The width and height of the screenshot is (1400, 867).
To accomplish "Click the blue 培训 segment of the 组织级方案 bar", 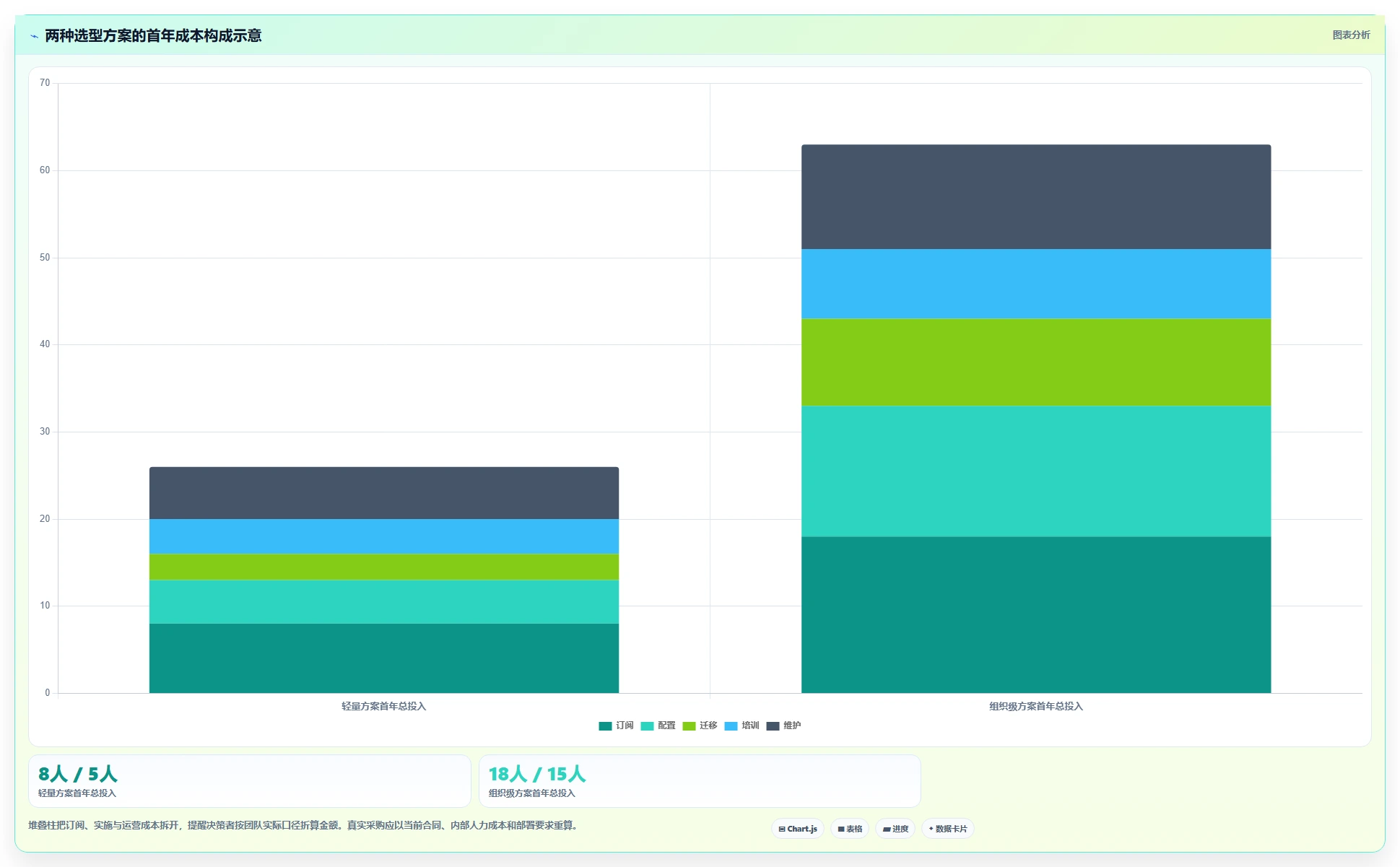I will click(x=1036, y=284).
